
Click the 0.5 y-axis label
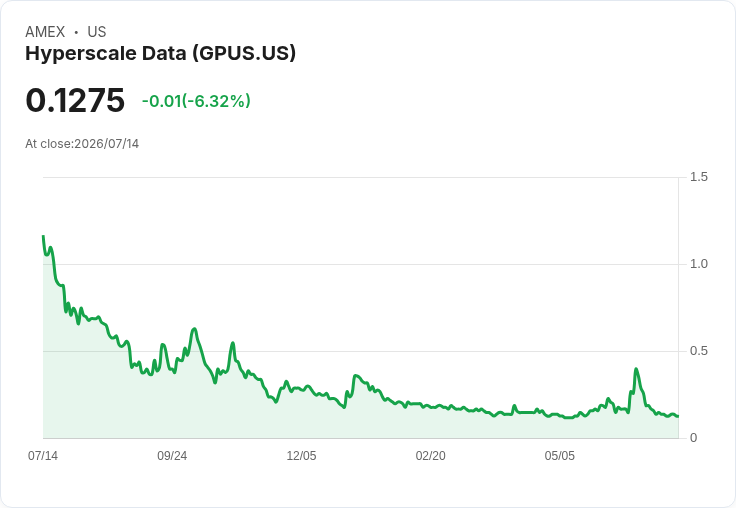(698, 351)
